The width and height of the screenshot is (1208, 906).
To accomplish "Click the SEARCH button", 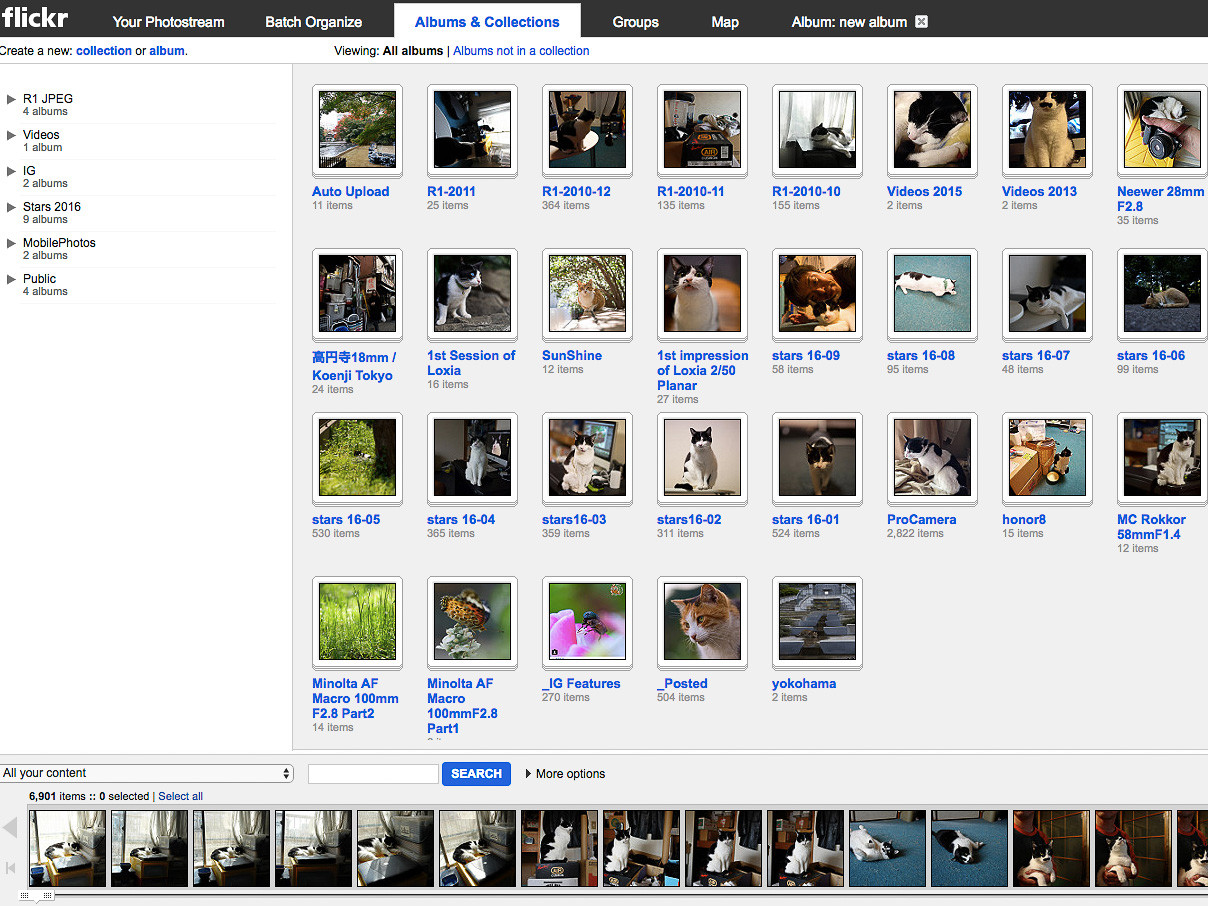I will [476, 773].
